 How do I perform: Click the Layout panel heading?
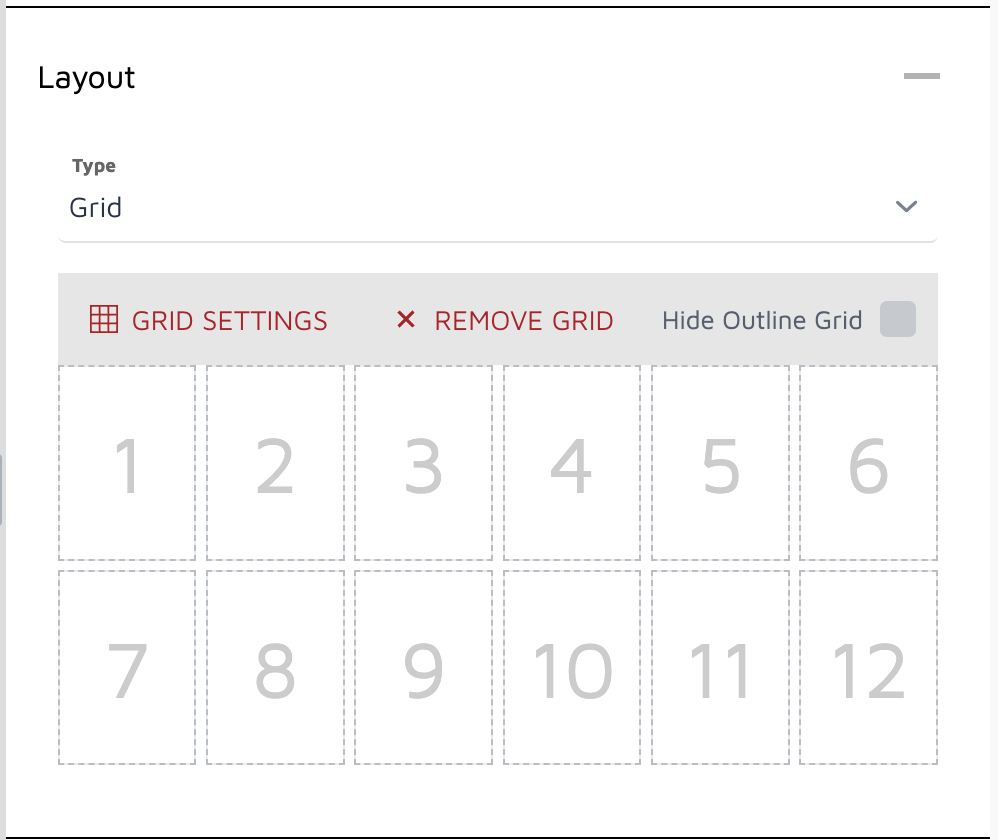[86, 78]
